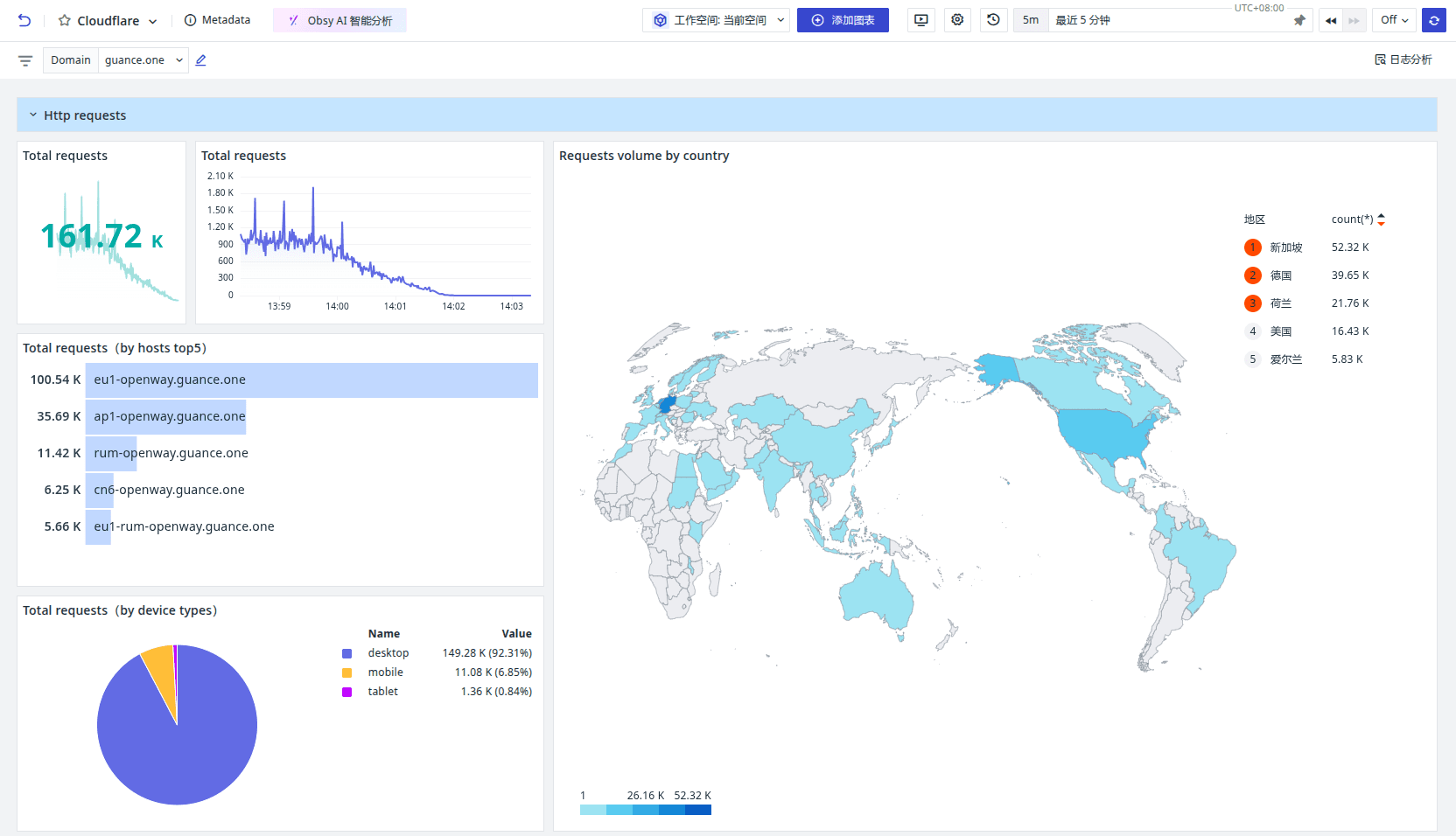The width and height of the screenshot is (1456, 836).
Task: Switch to the Metadata tab
Action: coord(217,19)
